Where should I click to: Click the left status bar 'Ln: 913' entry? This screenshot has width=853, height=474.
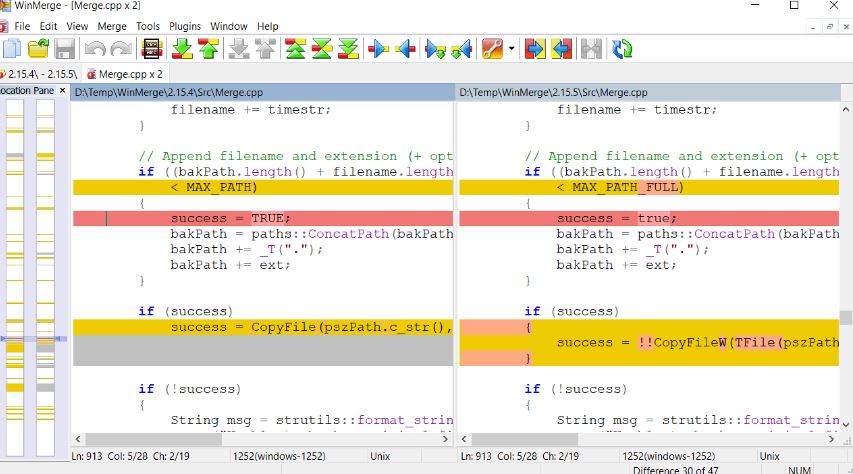tap(86, 456)
